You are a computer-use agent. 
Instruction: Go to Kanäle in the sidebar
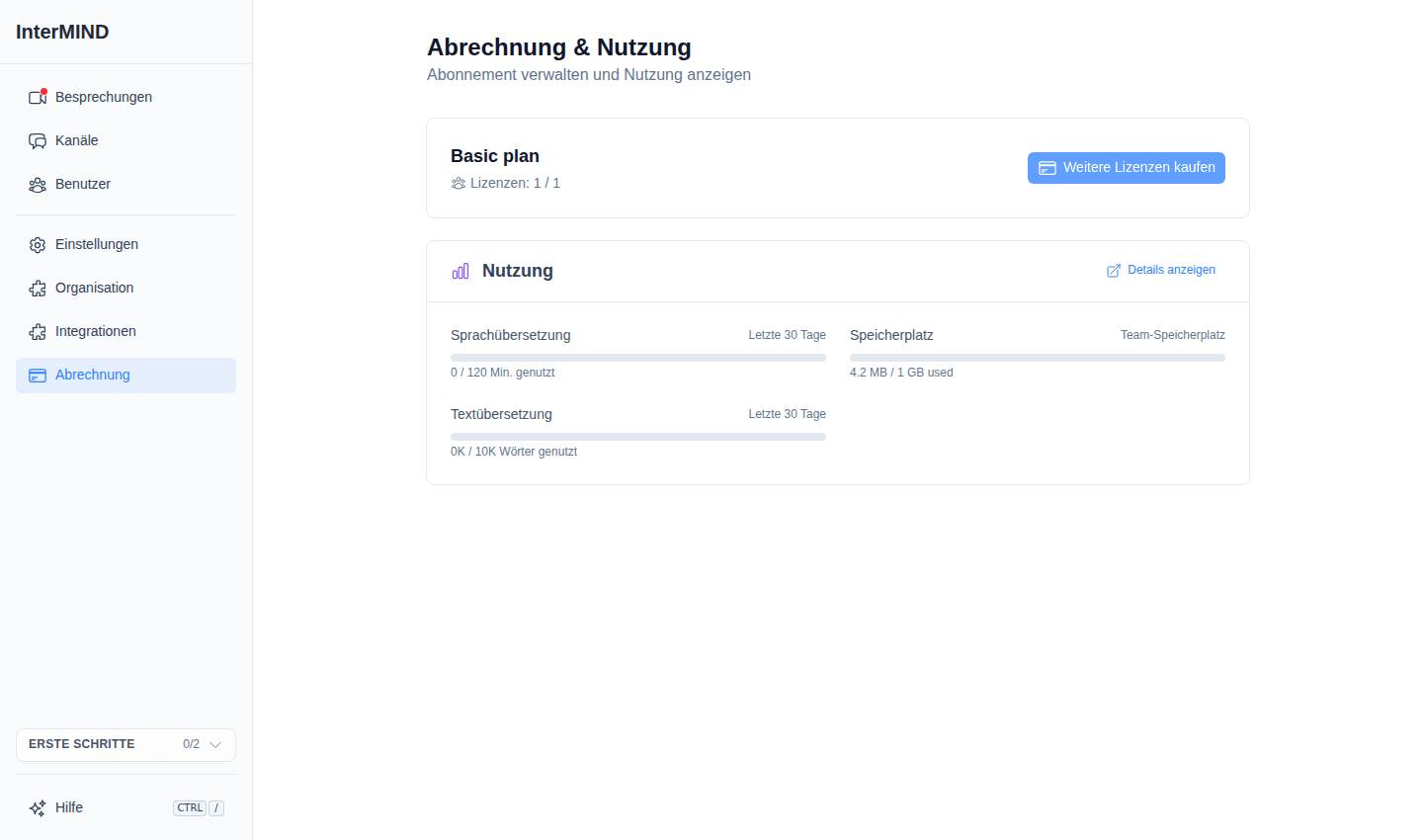coord(126,140)
